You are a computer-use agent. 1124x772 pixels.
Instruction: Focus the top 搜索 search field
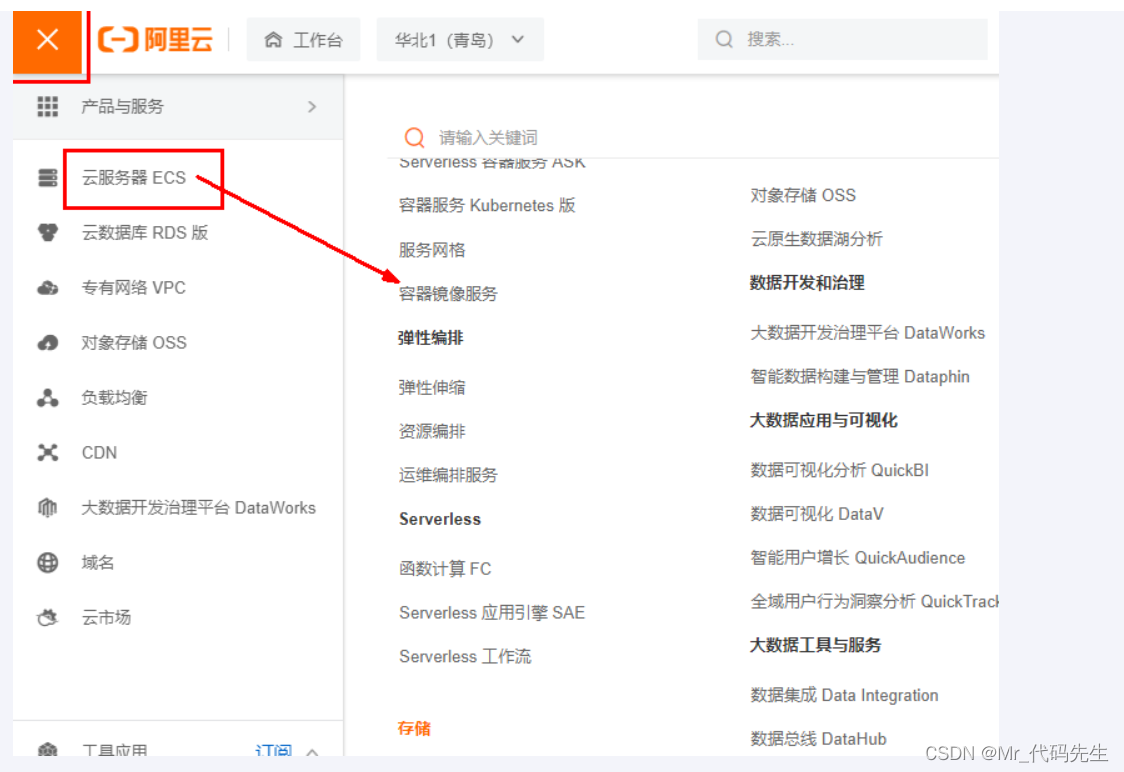click(x=842, y=39)
